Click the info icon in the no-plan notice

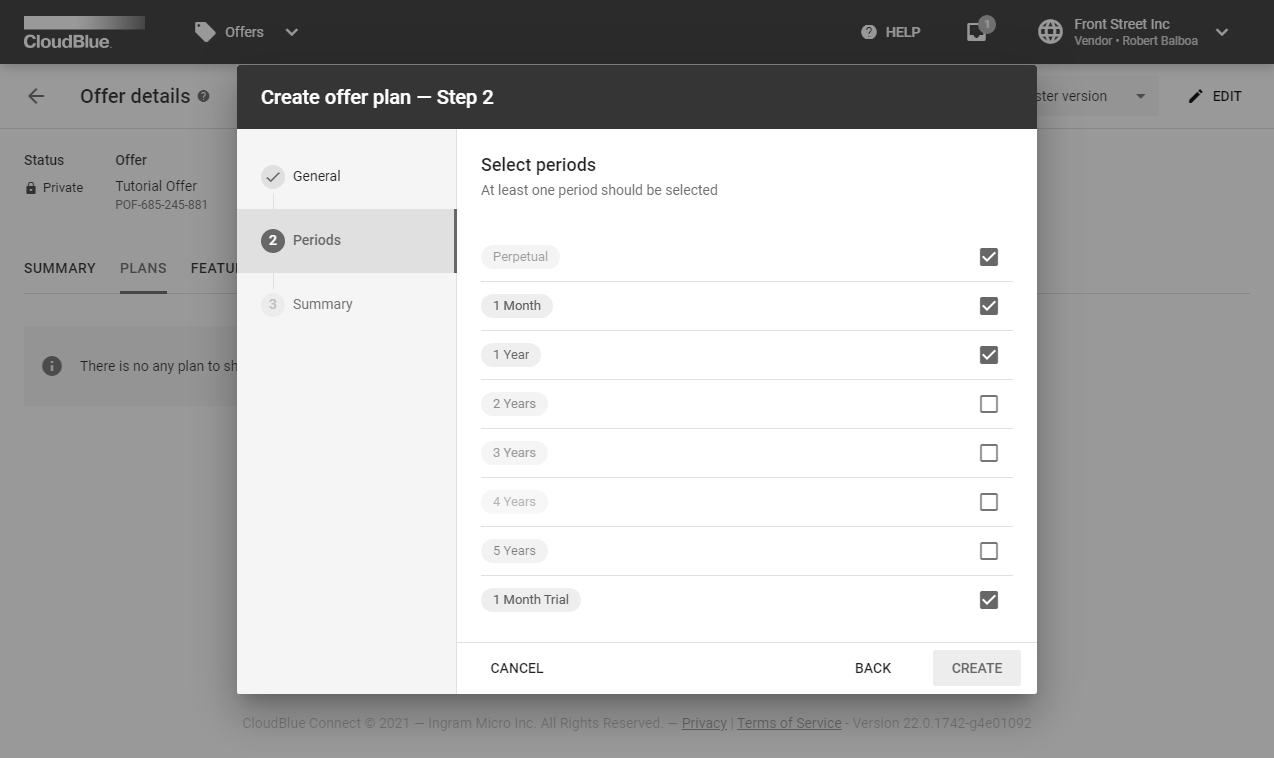[52, 366]
